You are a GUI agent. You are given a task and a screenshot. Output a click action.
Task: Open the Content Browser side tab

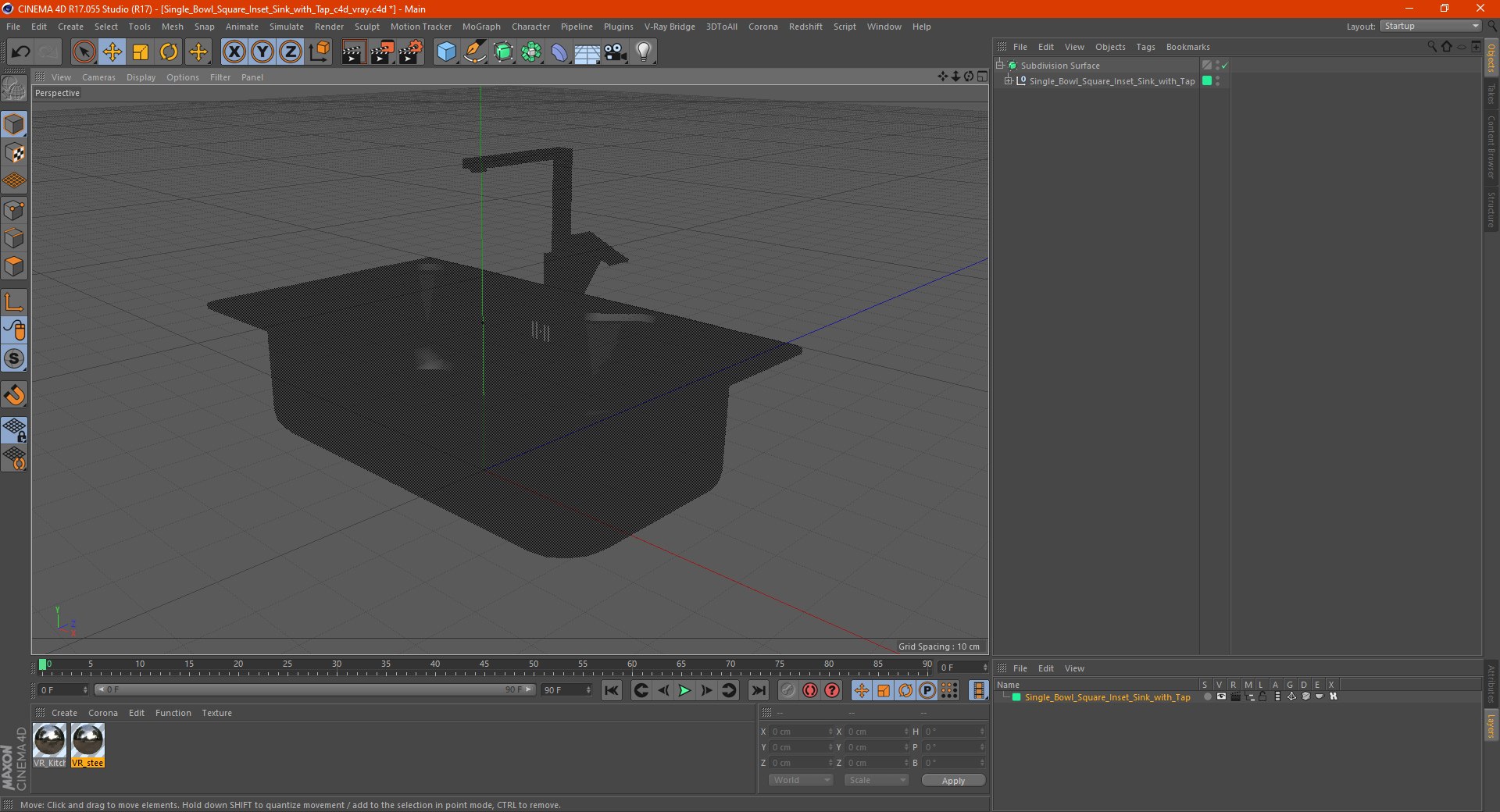(x=1491, y=146)
